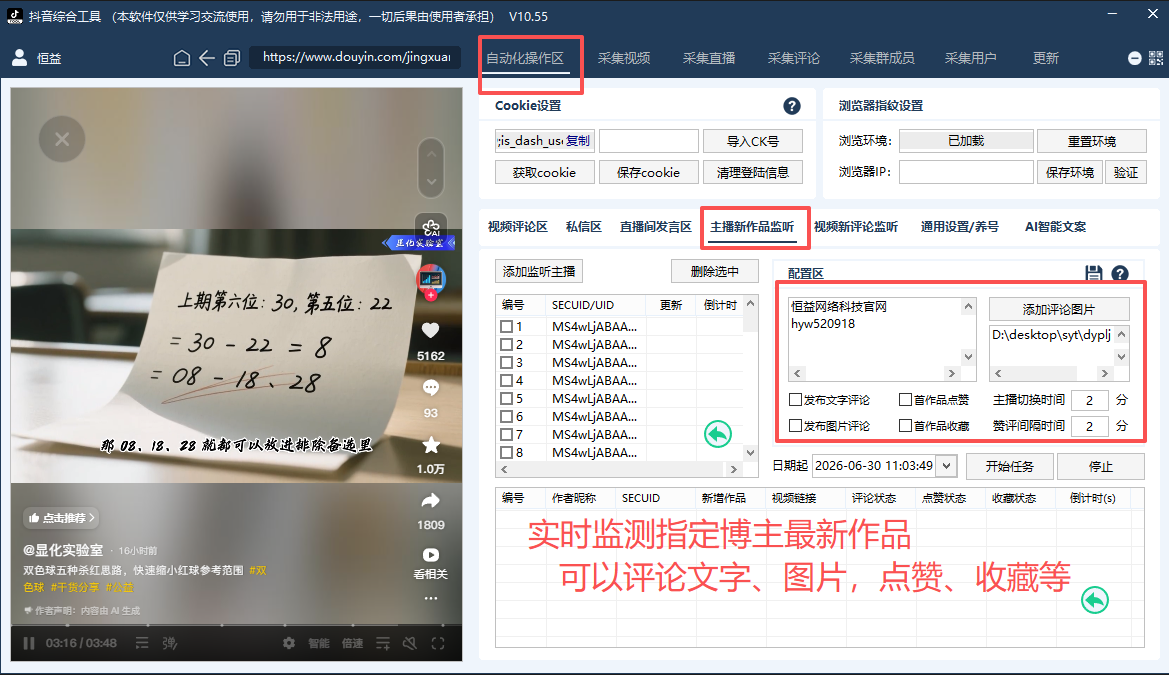This screenshot has height=675, width=1169.
Task: Switch to the 采集评论 tab
Action: pos(794,58)
